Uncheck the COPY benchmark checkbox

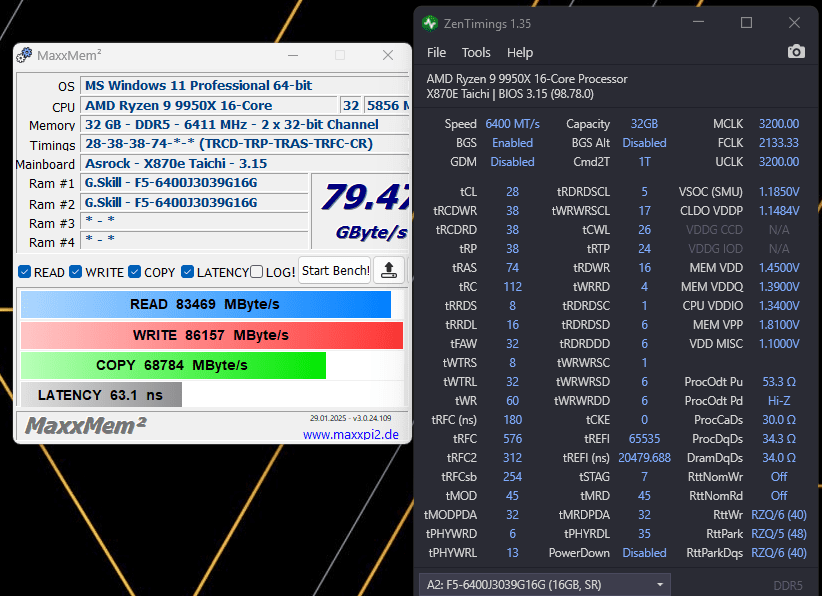click(x=134, y=272)
